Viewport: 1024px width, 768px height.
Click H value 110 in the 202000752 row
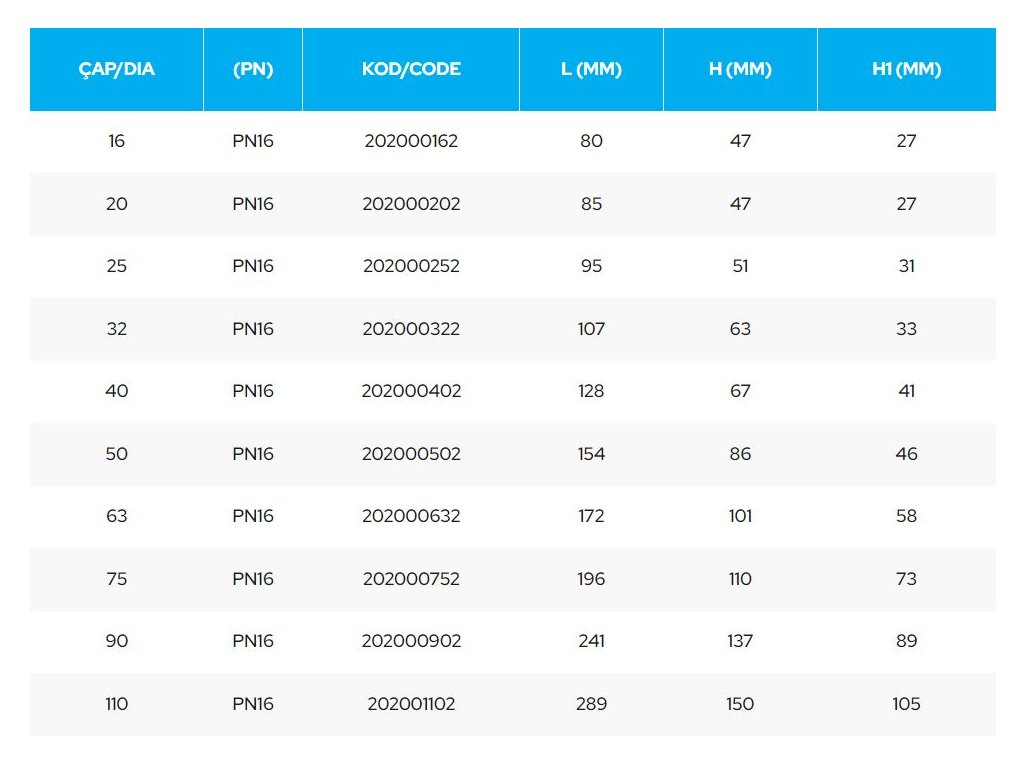click(x=740, y=579)
